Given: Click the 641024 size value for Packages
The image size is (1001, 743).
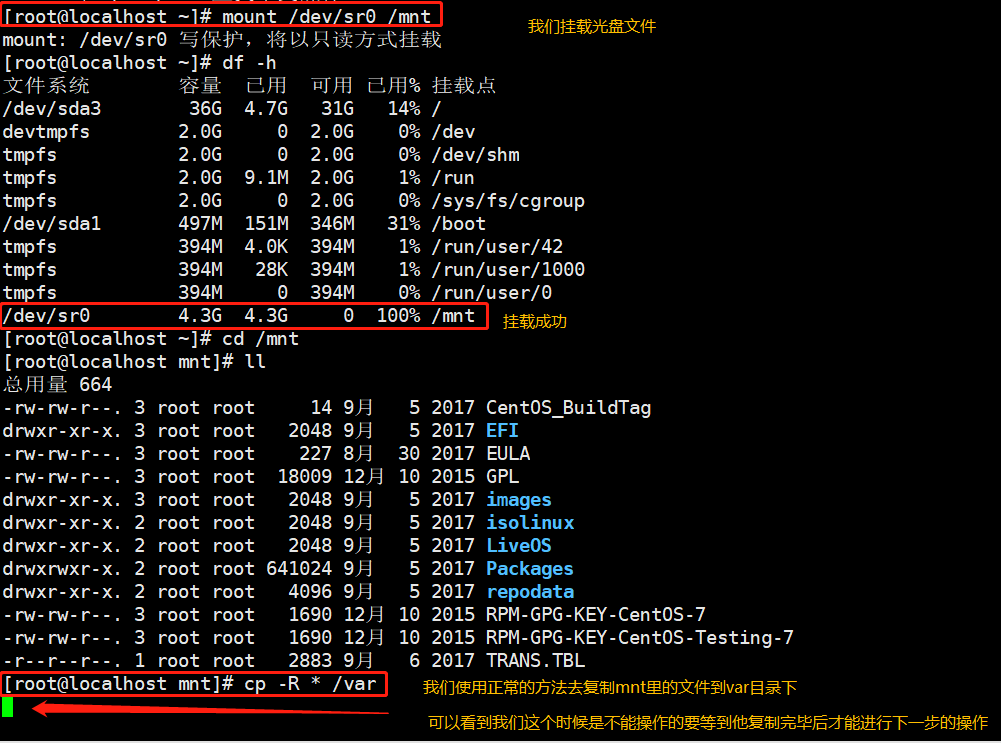Looking at the screenshot, I should click(x=299, y=568).
